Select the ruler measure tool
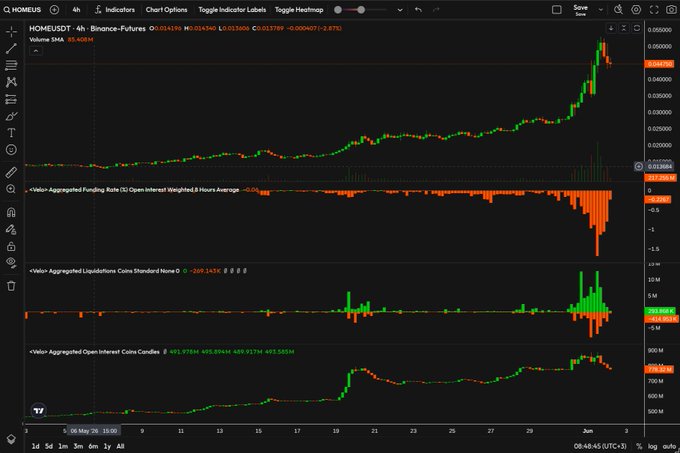 click(x=11, y=173)
